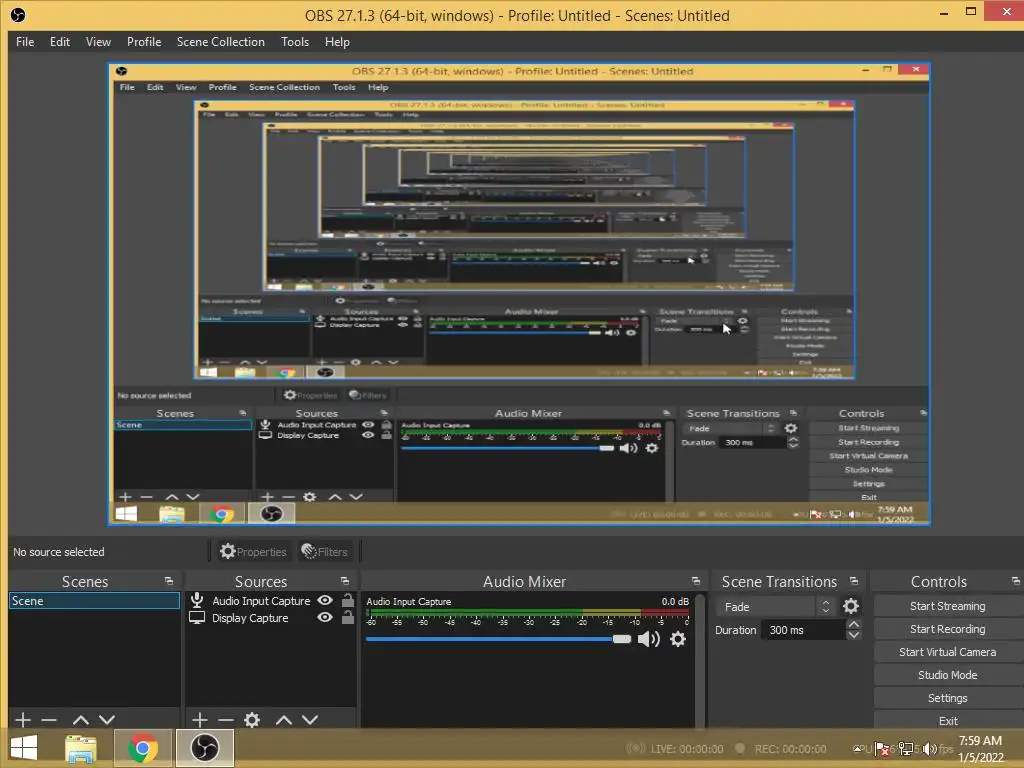Open source properties gear in Sources toolbar
The width and height of the screenshot is (1024, 768).
[252, 720]
